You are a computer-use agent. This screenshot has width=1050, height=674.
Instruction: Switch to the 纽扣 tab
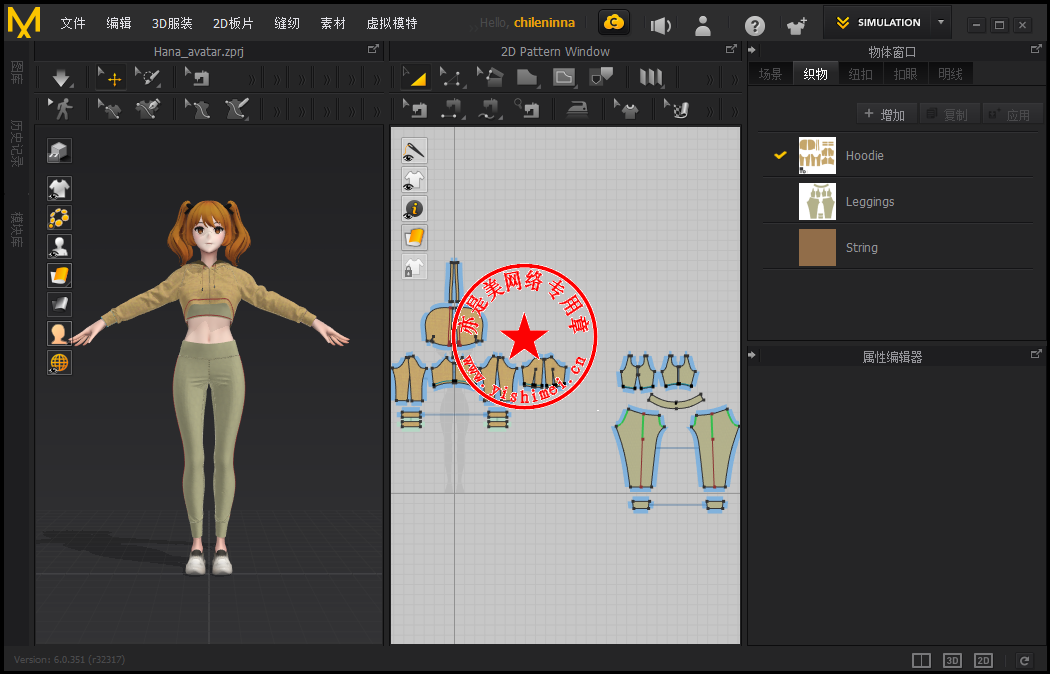860,74
